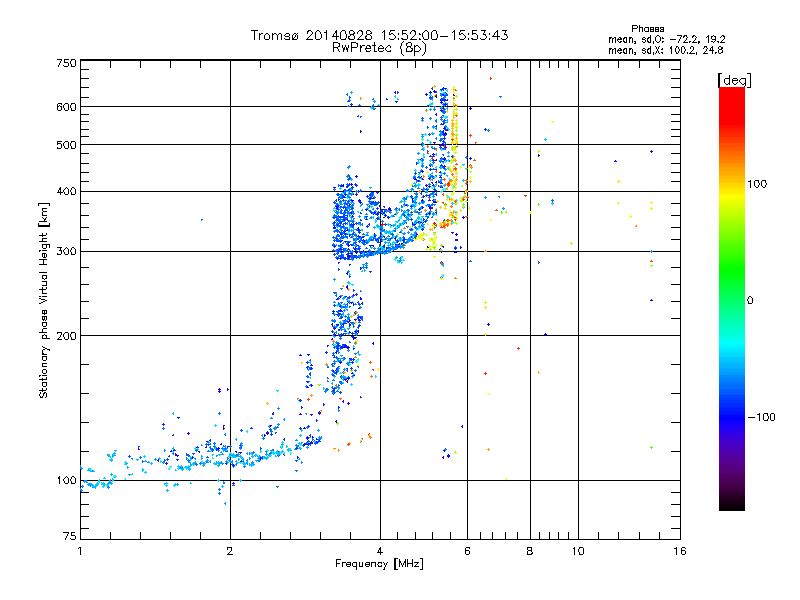Click the x-axis tick label '1'
This screenshot has width=800, height=600.
[80, 551]
